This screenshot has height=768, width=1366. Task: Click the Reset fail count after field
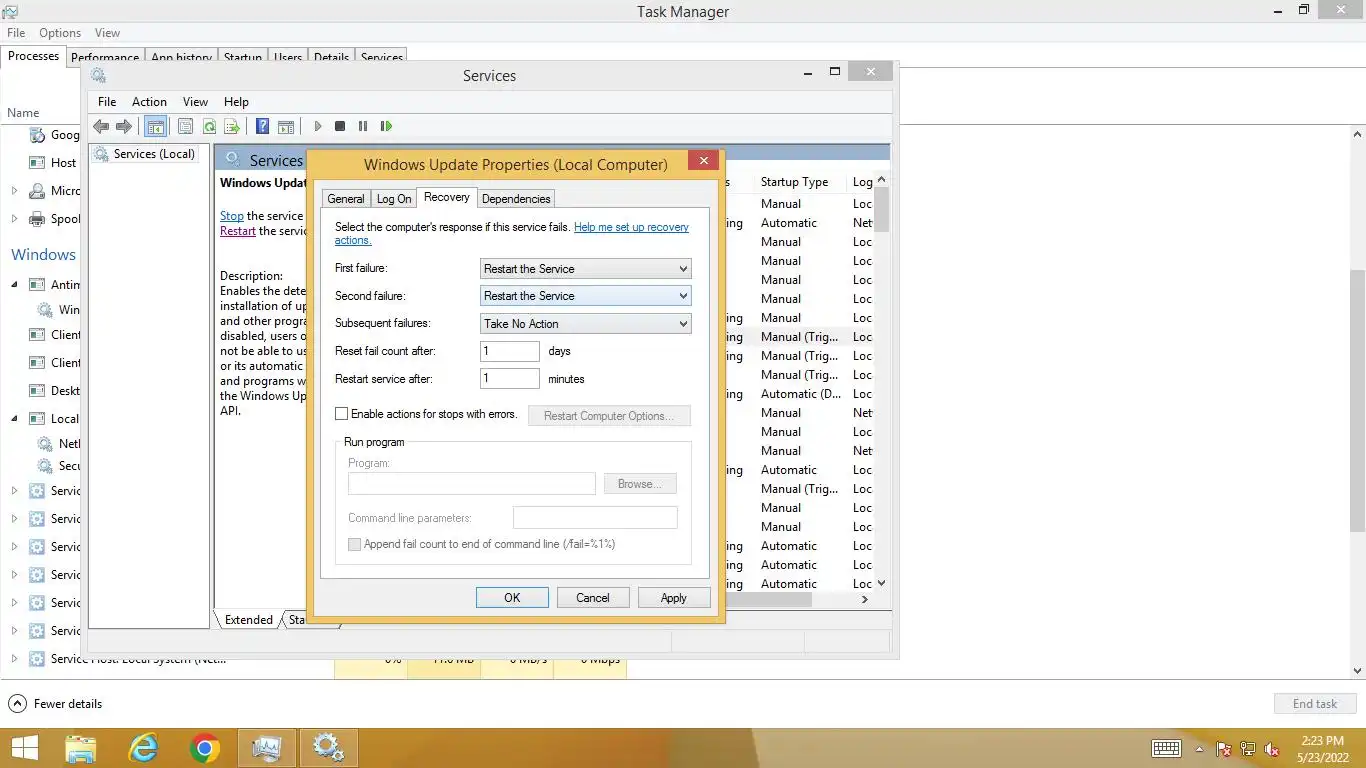click(510, 351)
